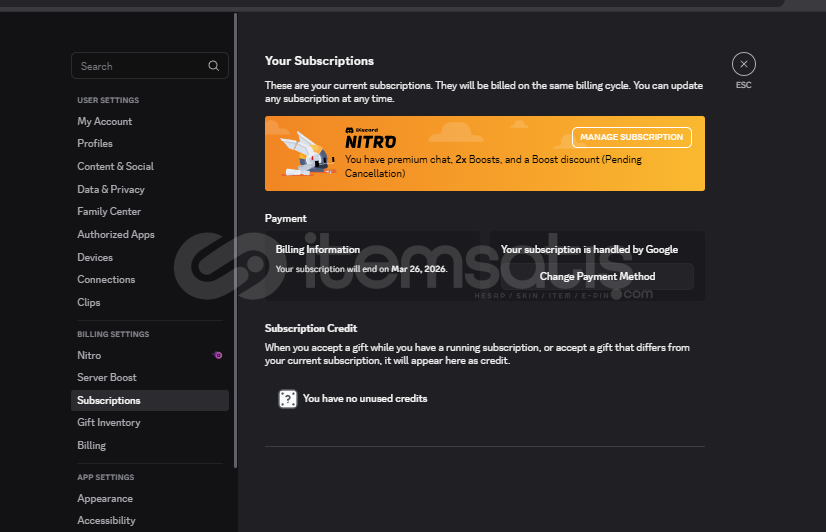The image size is (826, 532).
Task: Click the Nitro mascot illustration
Action: (308, 154)
